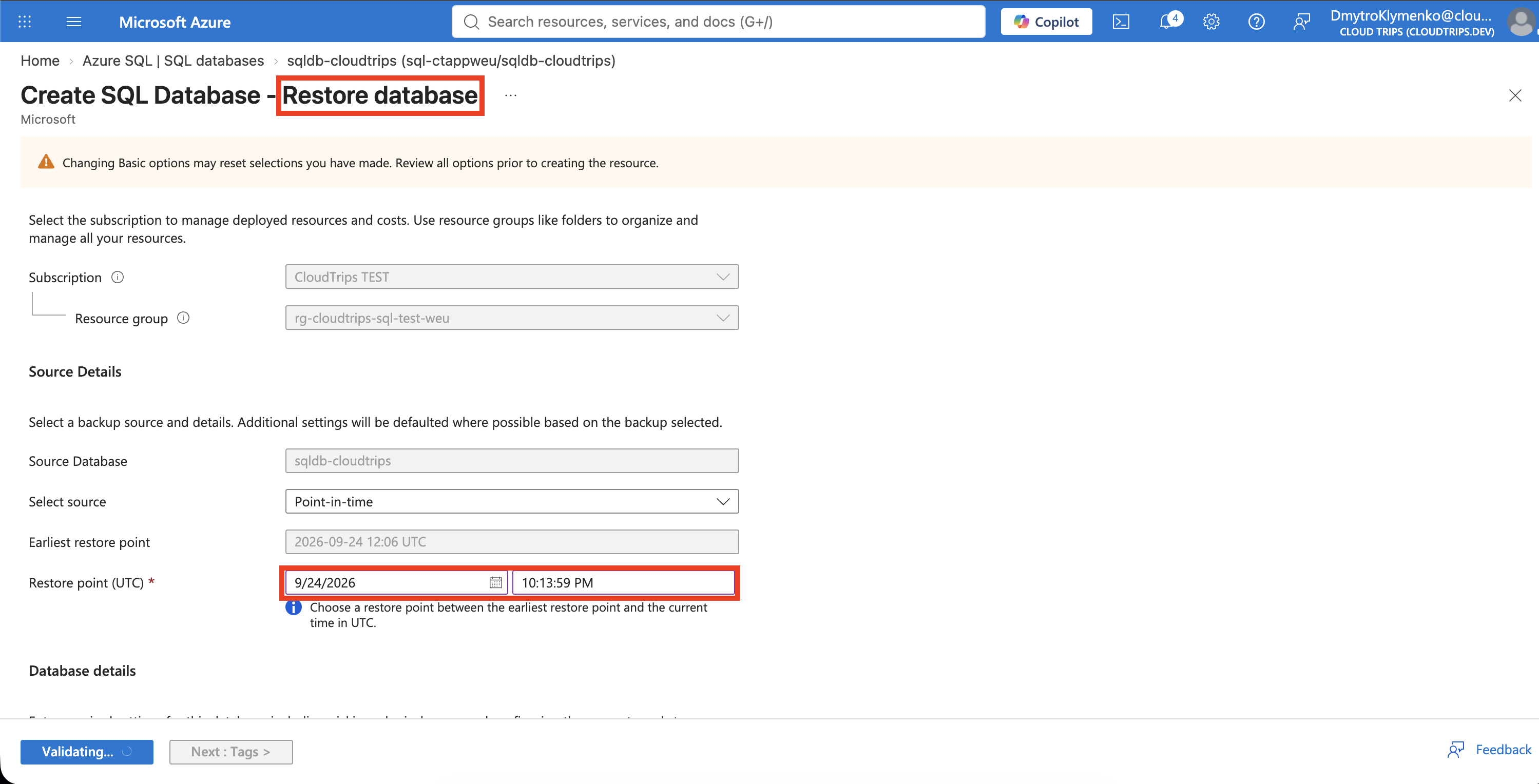Image resolution: width=1539 pixels, height=784 pixels.
Task: Click the restore point date field
Action: coord(397,583)
